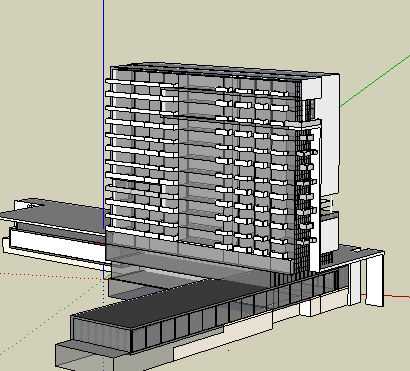Click the solid green axis line
Image resolution: width=410 pixels, height=371 pixels.
coord(375,80)
